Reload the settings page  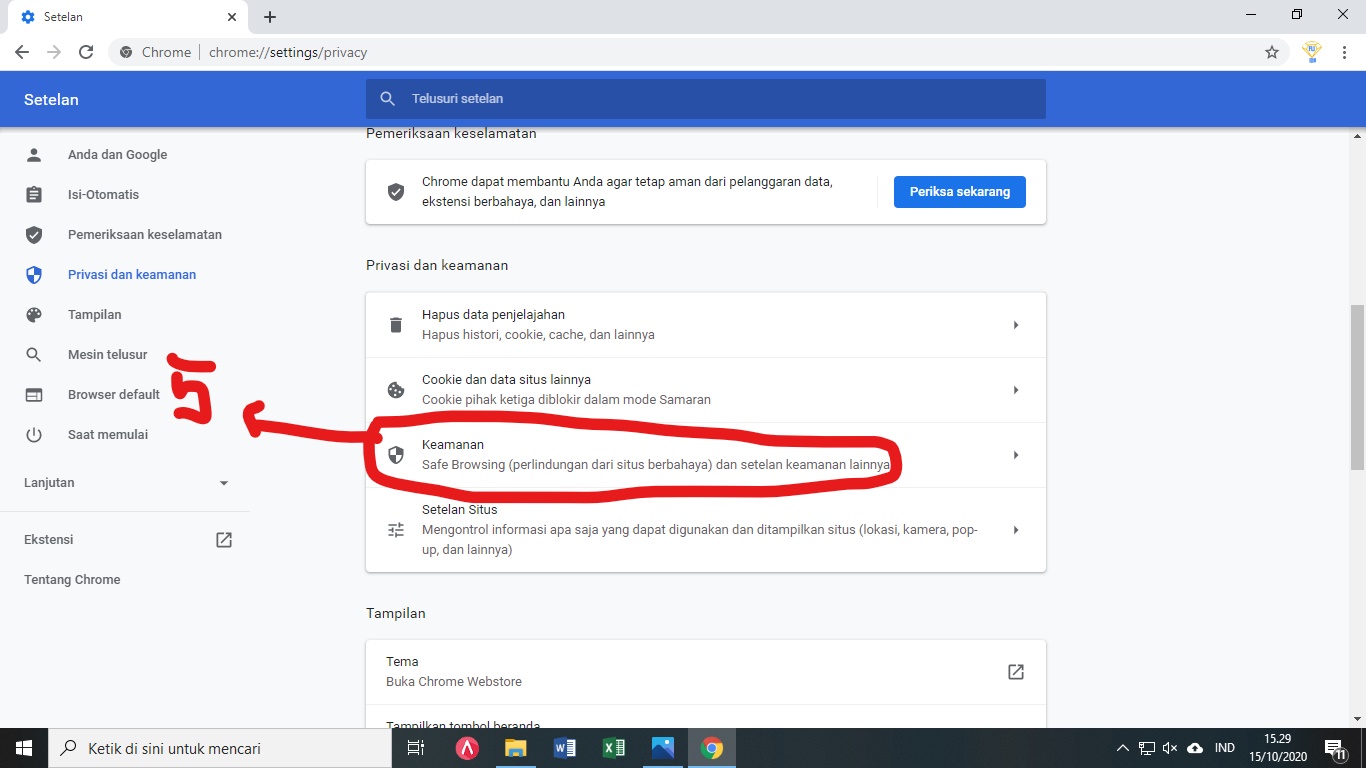(x=86, y=52)
